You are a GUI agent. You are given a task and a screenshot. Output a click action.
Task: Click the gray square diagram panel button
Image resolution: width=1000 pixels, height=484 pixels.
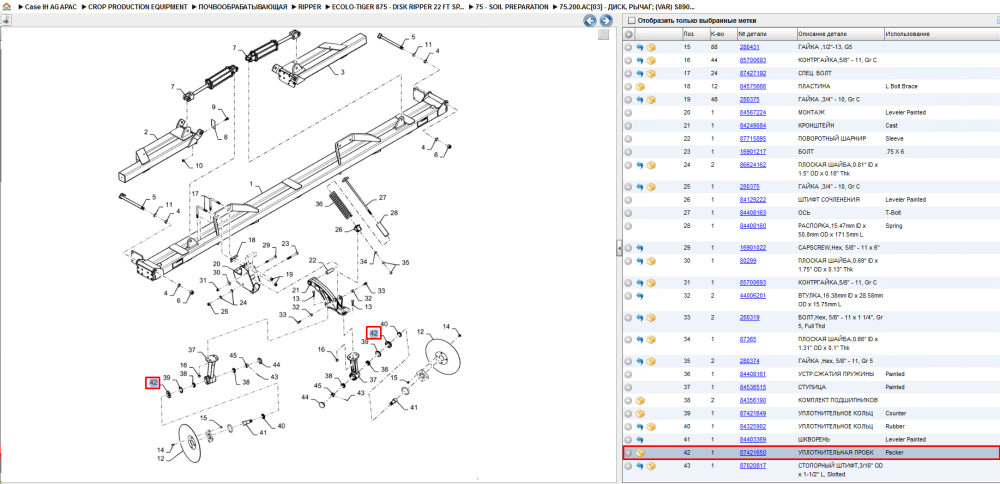603,34
